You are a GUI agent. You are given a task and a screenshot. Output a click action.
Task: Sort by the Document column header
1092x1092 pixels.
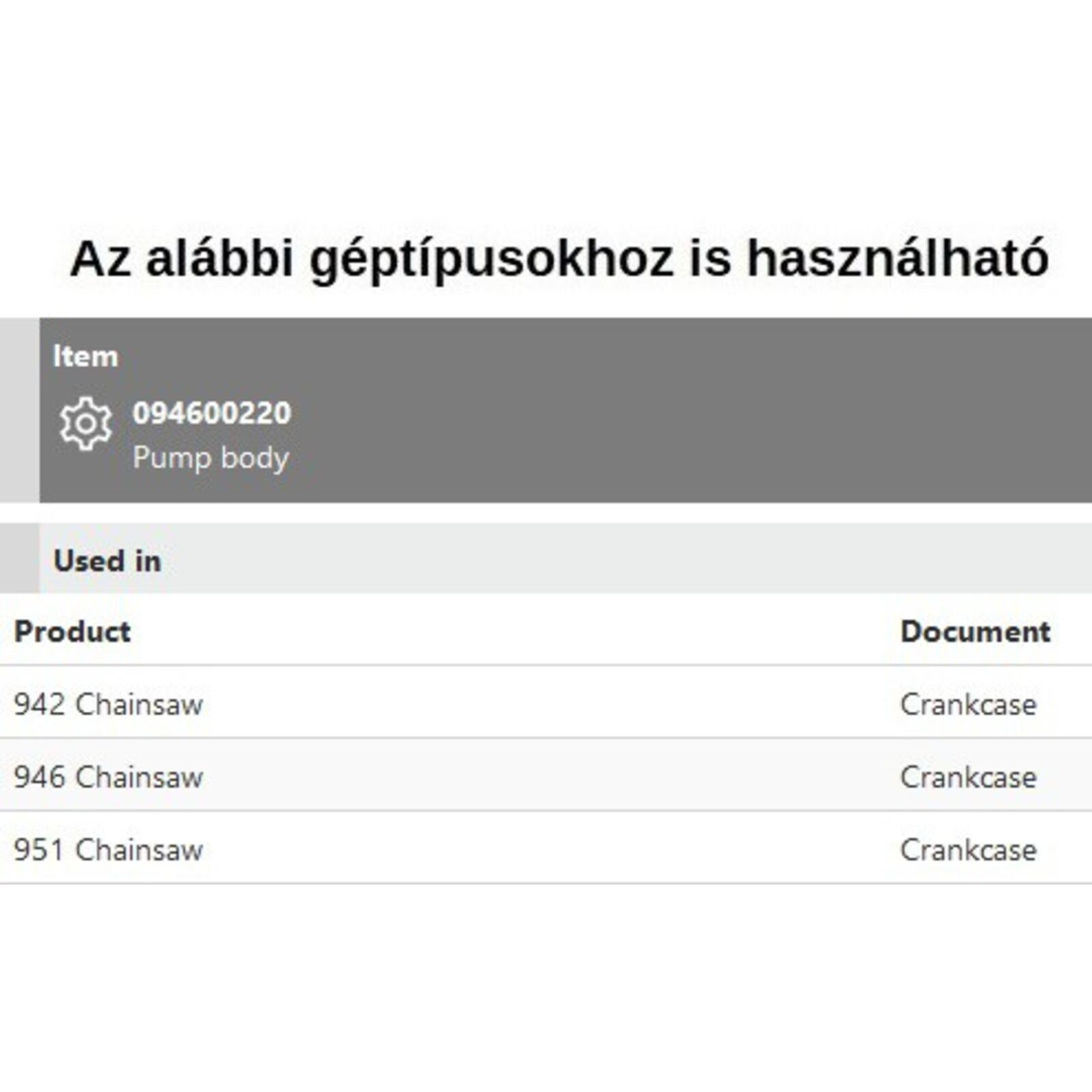click(975, 631)
